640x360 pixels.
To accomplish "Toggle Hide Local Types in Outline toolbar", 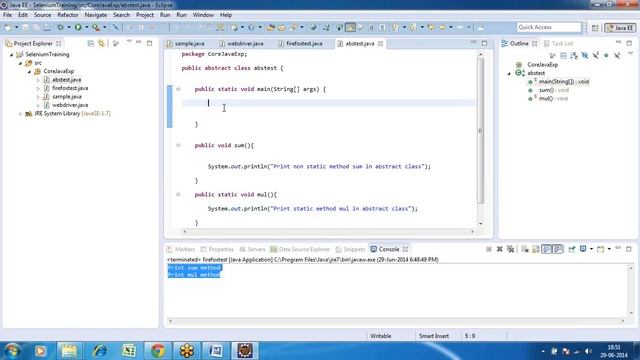I will [617, 56].
